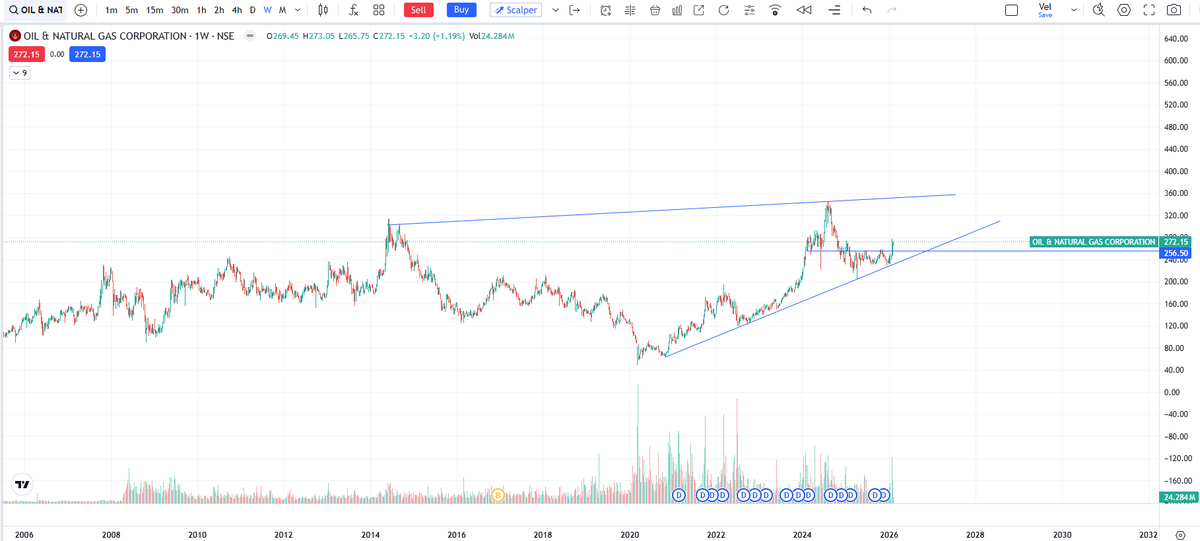Select the 1h timeframe
Image resolution: width=1200 pixels, height=541 pixels.
click(202, 10)
